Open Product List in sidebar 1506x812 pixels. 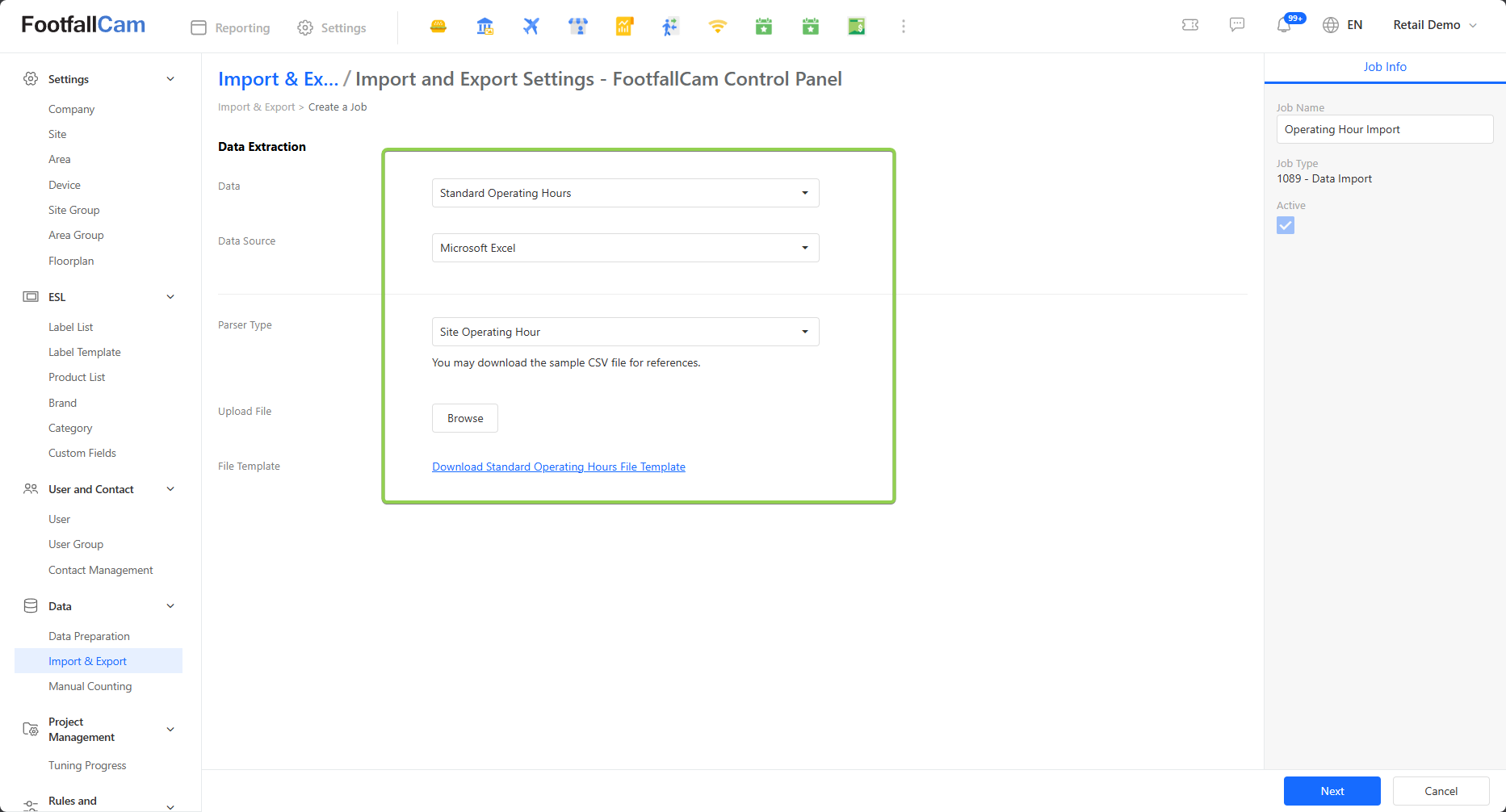click(77, 377)
